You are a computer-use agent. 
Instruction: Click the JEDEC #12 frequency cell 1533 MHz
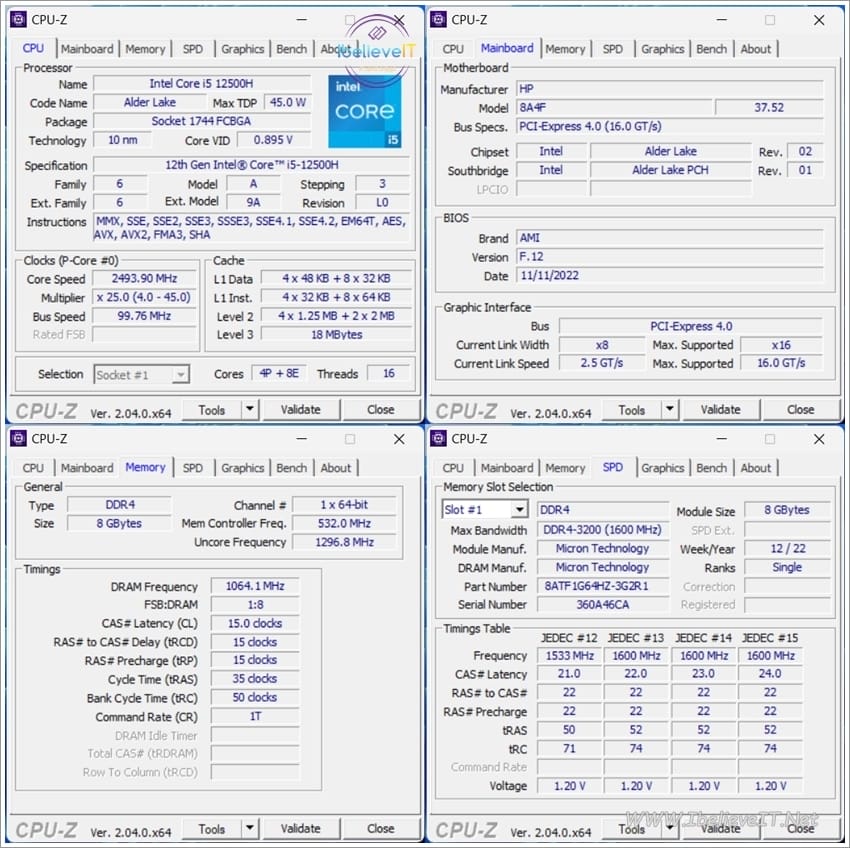point(569,656)
